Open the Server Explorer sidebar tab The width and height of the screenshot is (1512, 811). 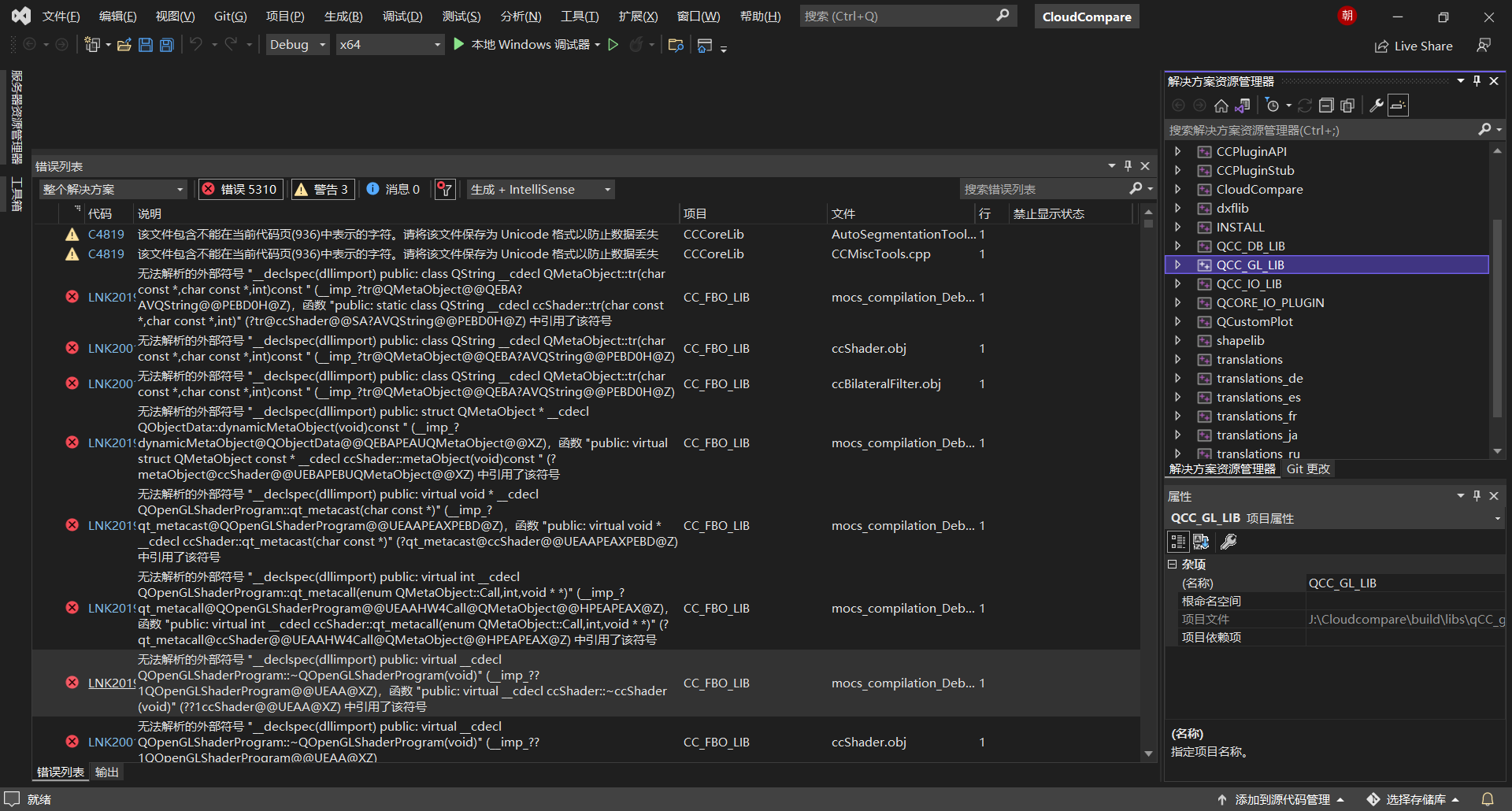tap(17, 117)
